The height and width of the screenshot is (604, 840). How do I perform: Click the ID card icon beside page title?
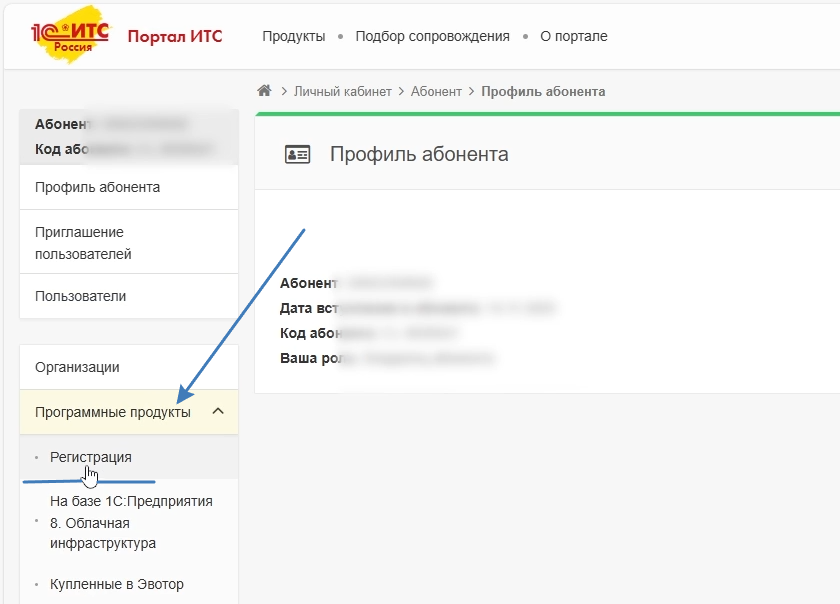coord(298,155)
